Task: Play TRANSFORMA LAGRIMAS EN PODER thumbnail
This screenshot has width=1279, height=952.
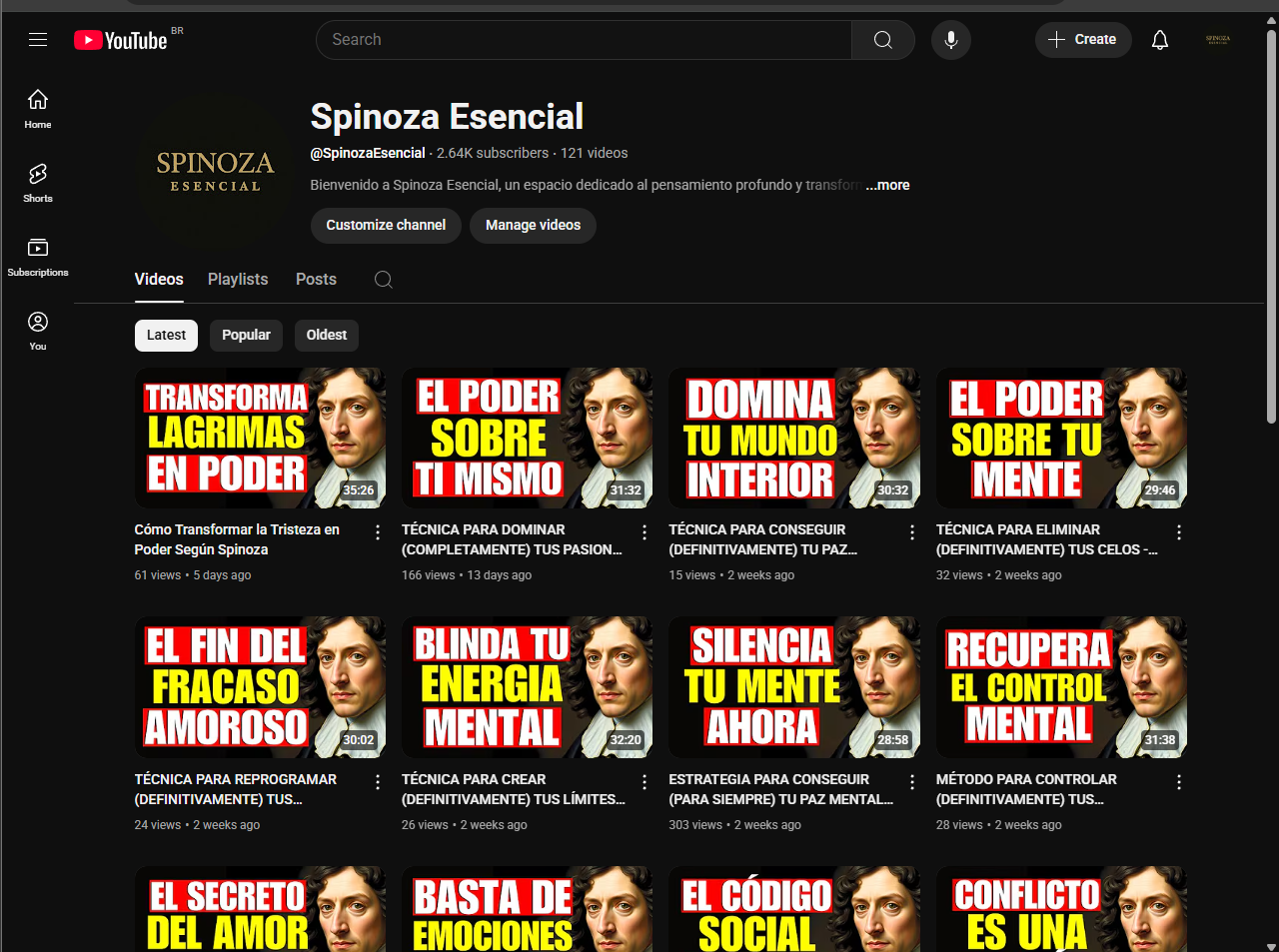Action: (x=260, y=438)
